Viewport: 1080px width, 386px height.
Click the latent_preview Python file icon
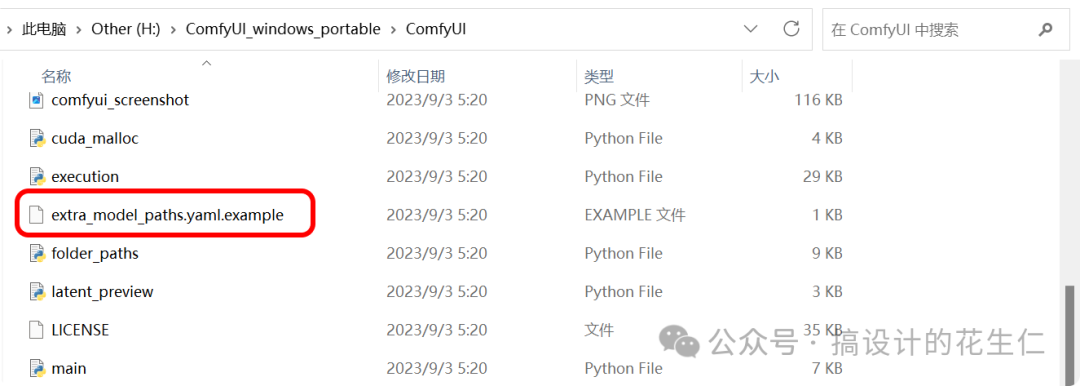pyautogui.click(x=37, y=292)
